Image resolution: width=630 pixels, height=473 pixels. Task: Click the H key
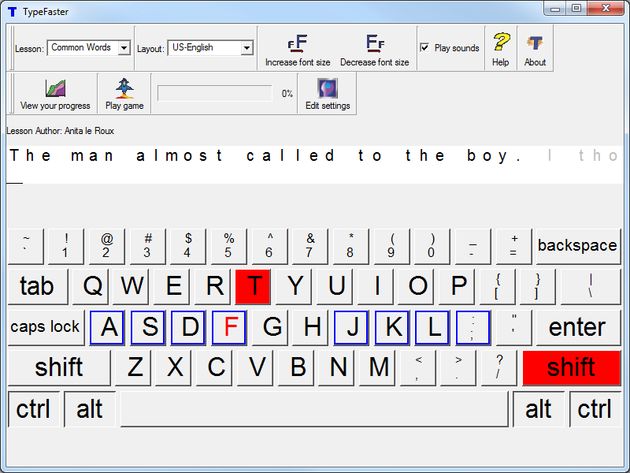tap(311, 327)
